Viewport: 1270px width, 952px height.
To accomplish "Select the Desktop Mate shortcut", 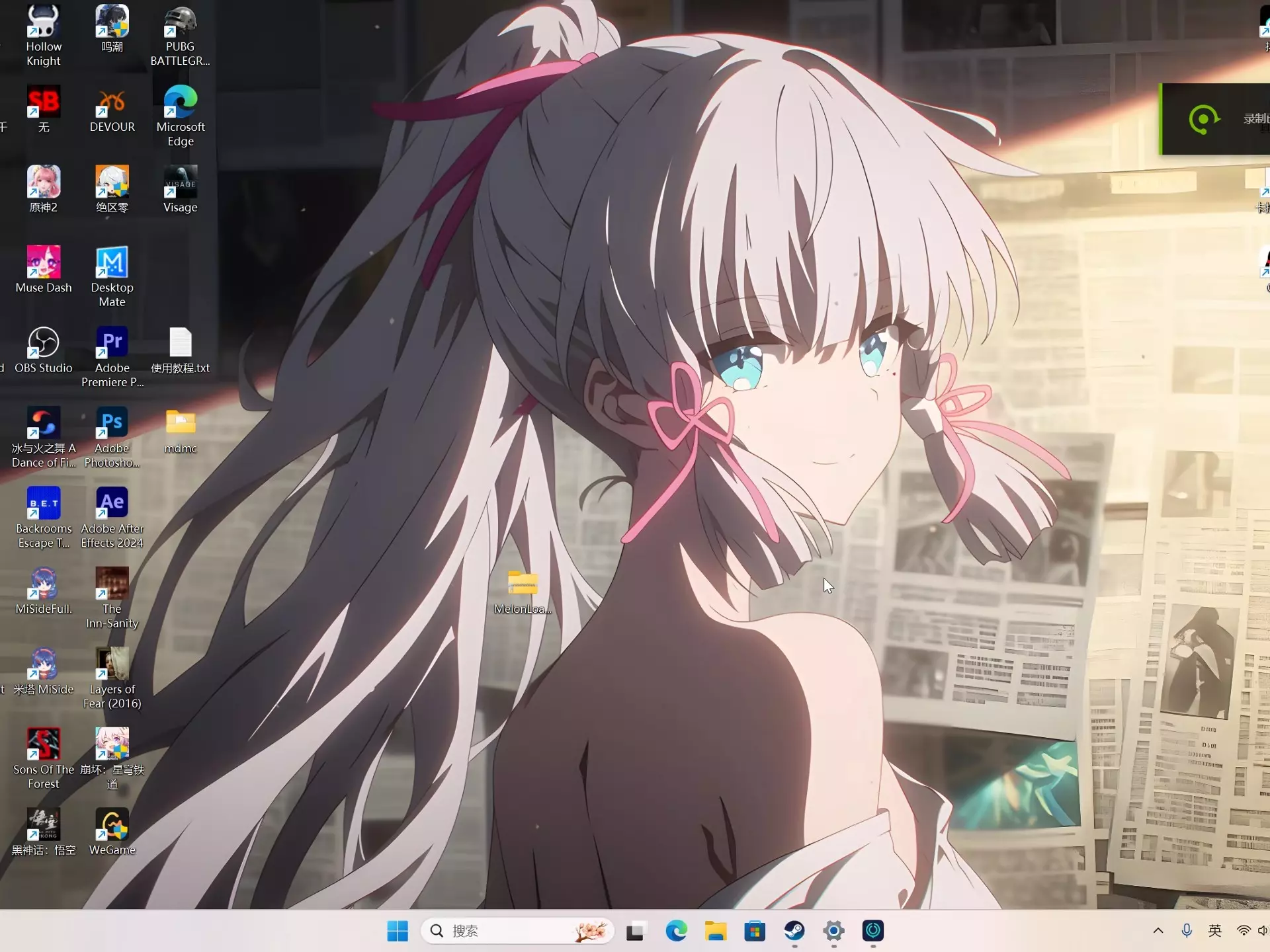I will [x=112, y=262].
